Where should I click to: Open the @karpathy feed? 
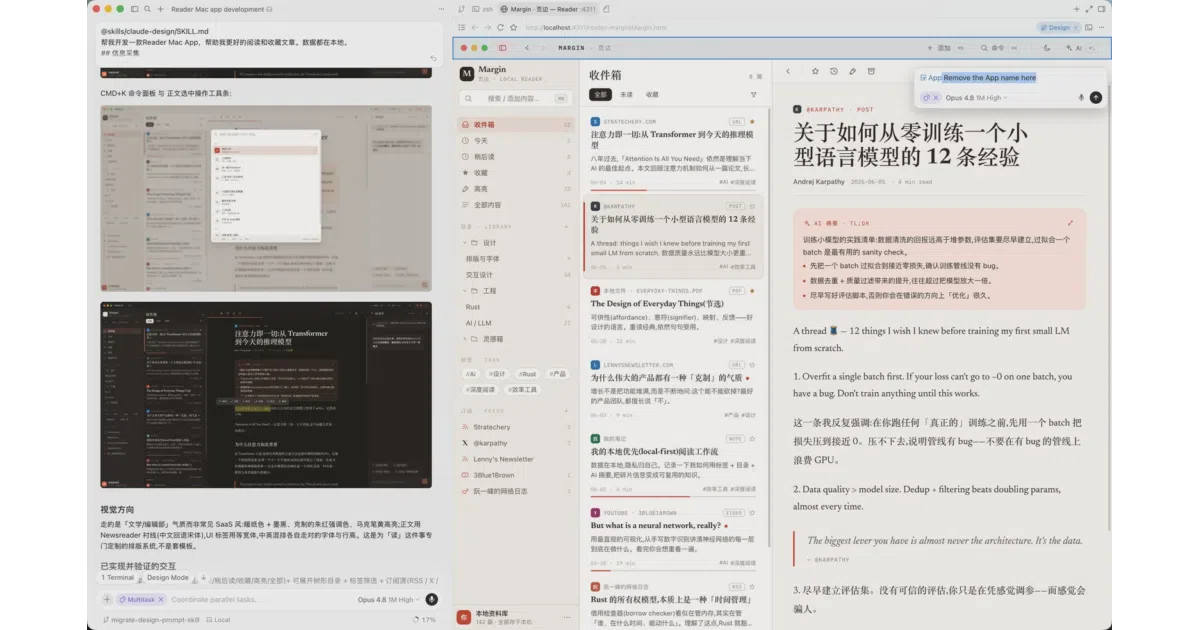pos(515,443)
